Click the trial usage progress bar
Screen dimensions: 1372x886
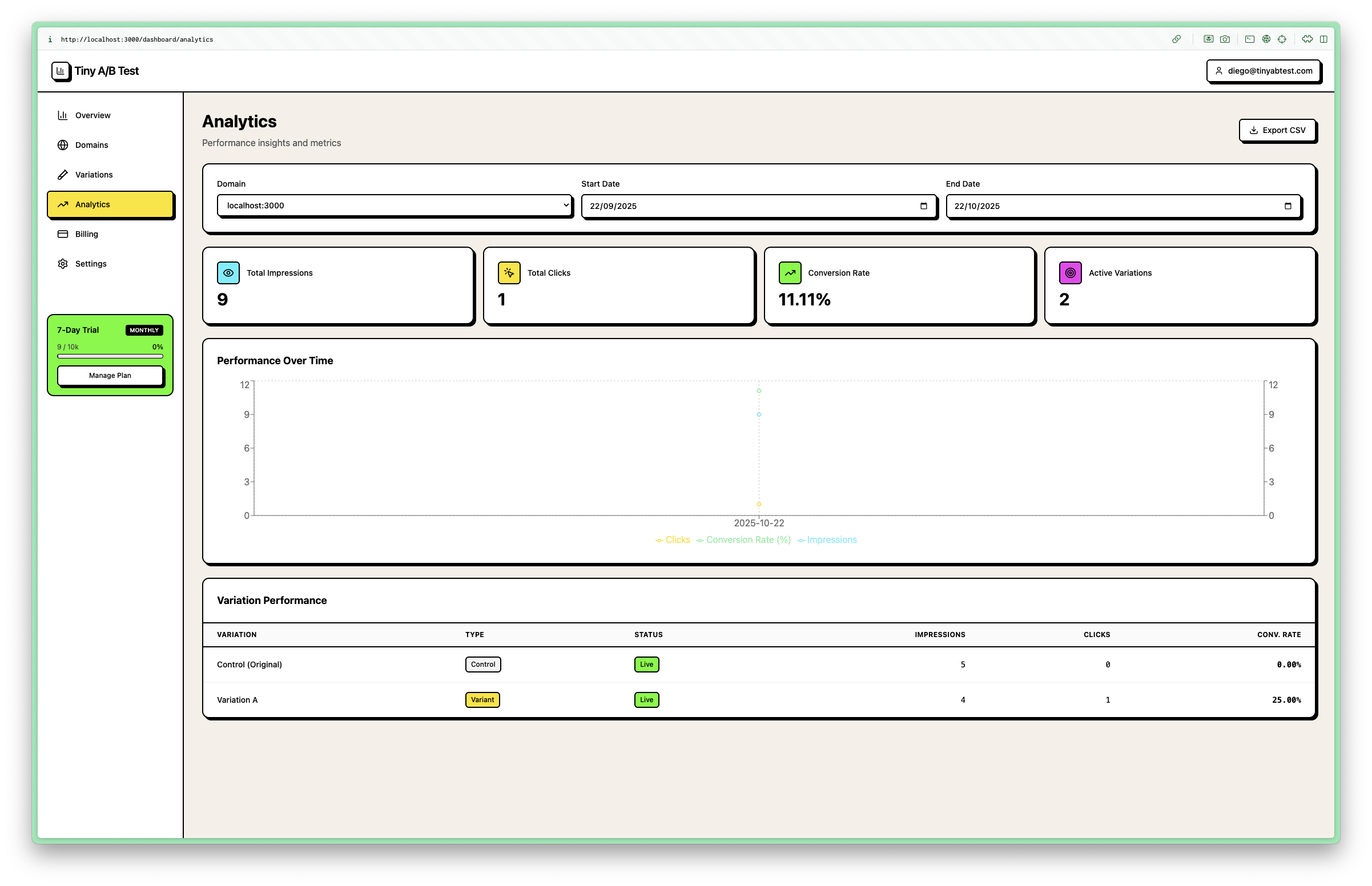pyautogui.click(x=110, y=356)
